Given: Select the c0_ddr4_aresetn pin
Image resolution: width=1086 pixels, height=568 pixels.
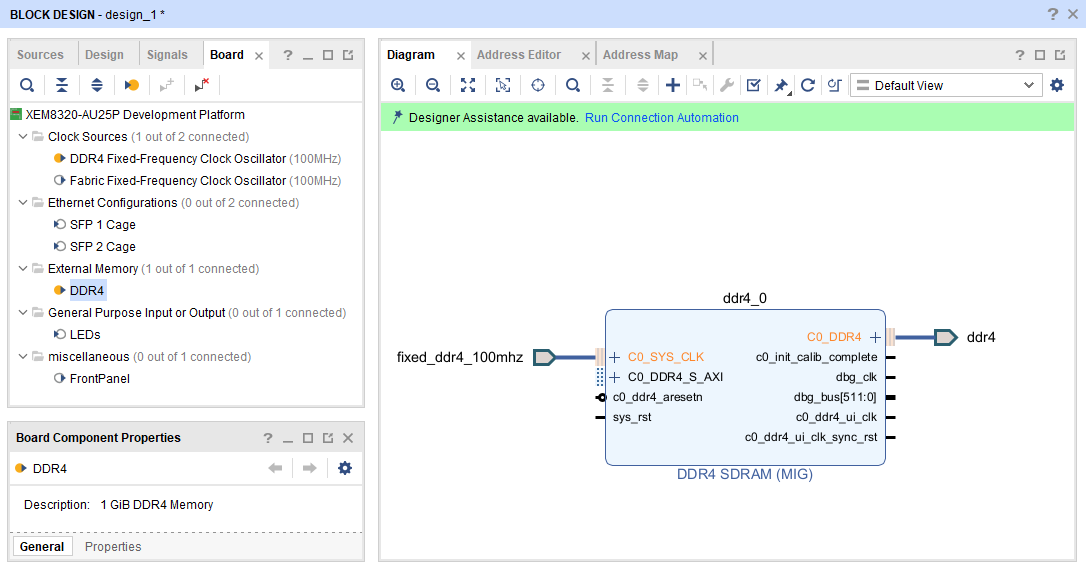Looking at the screenshot, I should pyautogui.click(x=657, y=397).
